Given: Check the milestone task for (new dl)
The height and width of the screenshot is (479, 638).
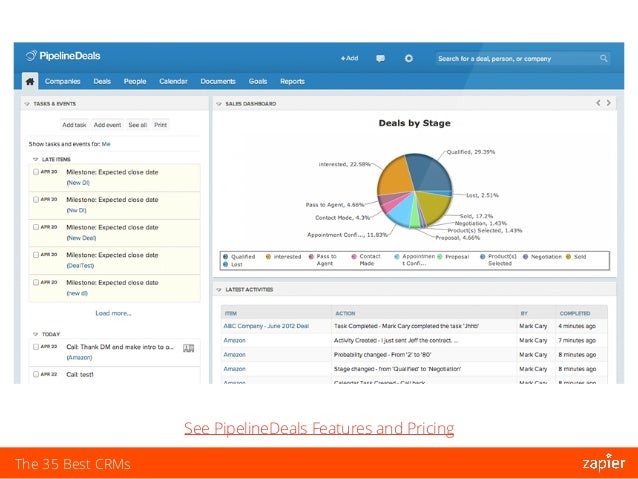Looking at the screenshot, I should pyautogui.click(x=36, y=282).
